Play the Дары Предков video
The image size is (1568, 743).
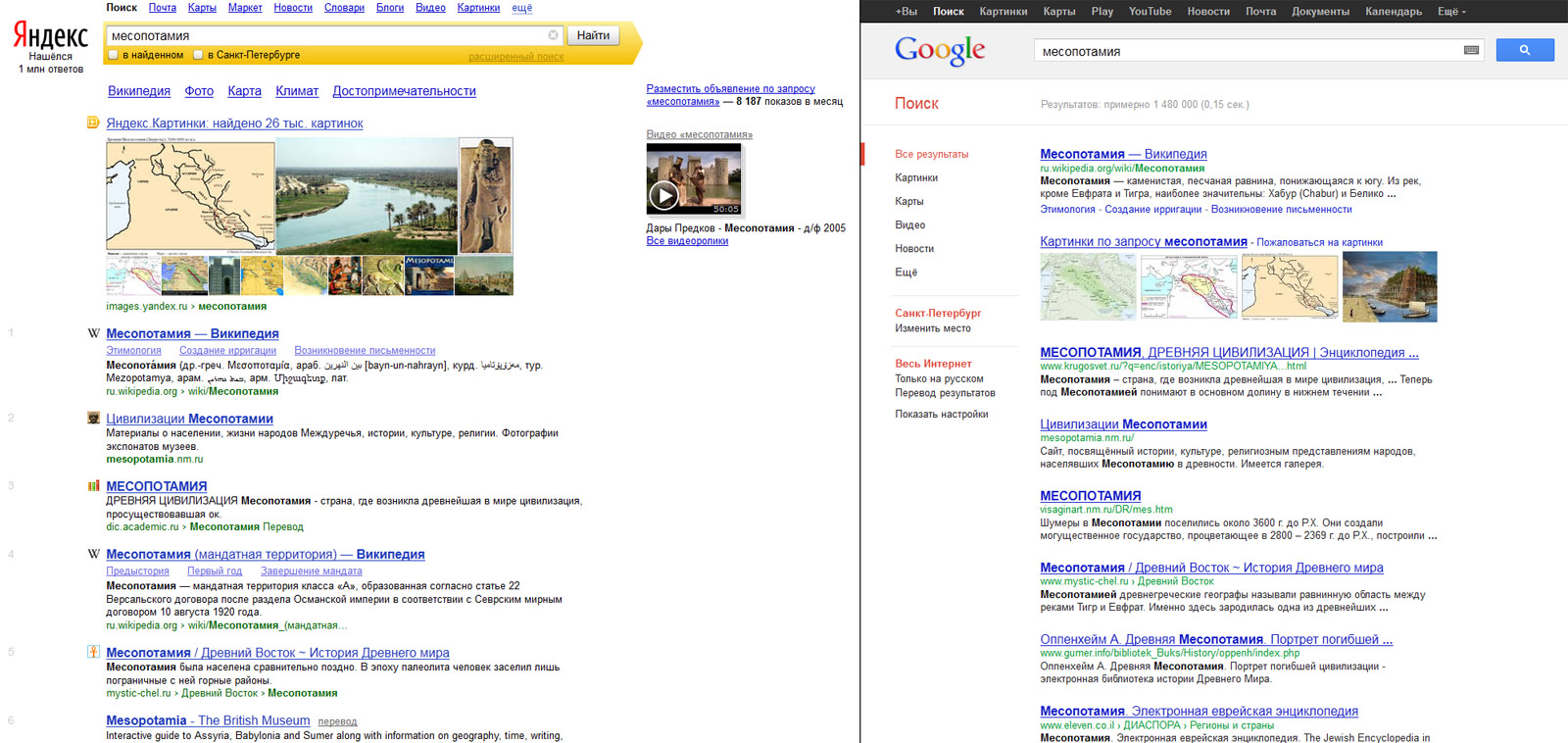click(664, 196)
